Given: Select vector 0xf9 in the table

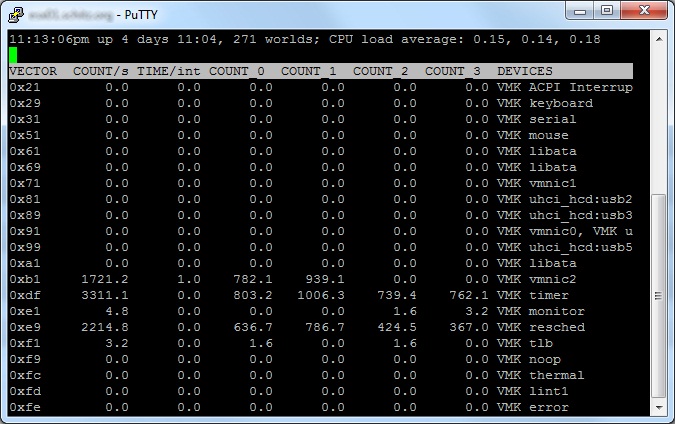Looking at the screenshot, I should [x=25, y=359].
